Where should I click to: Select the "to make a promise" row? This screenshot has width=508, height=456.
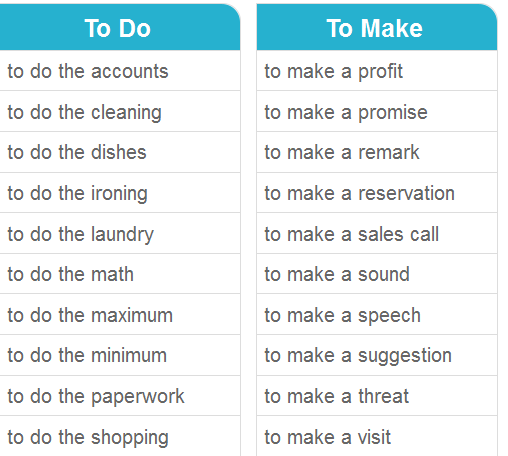click(x=377, y=111)
